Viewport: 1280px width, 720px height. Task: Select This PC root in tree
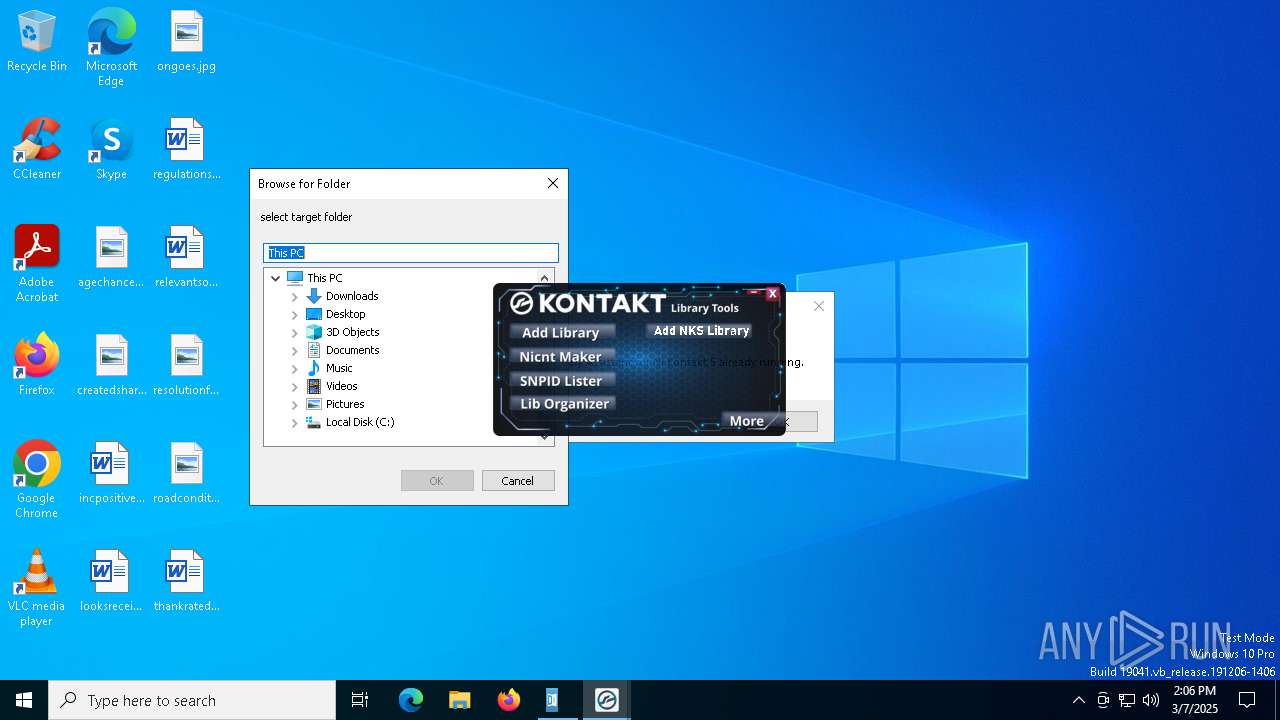325,278
